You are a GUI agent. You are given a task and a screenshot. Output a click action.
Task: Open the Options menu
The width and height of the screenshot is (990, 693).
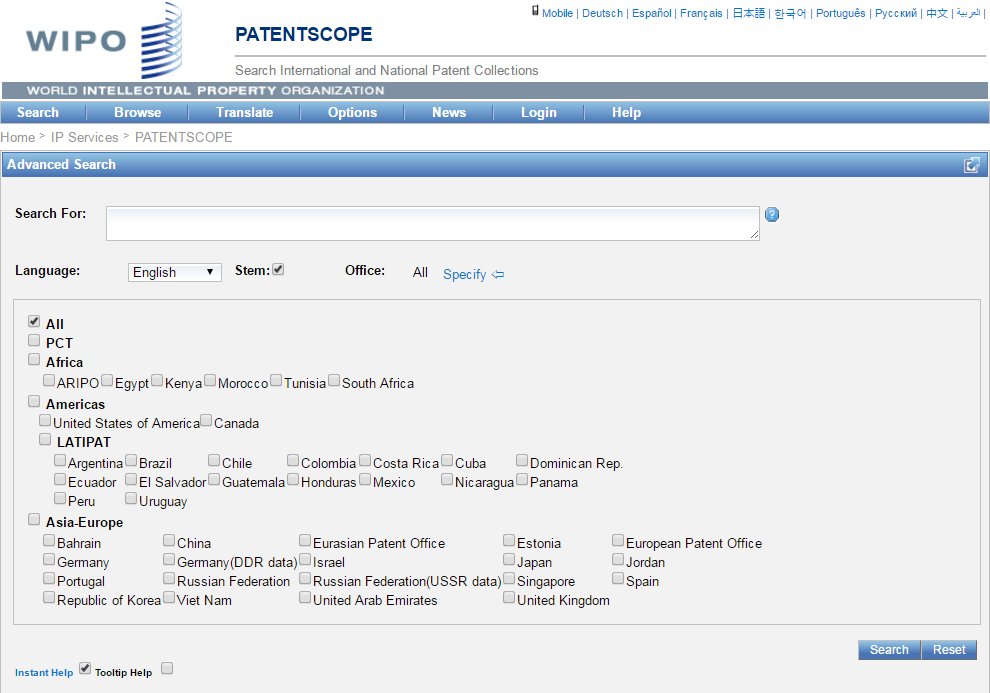click(x=352, y=112)
